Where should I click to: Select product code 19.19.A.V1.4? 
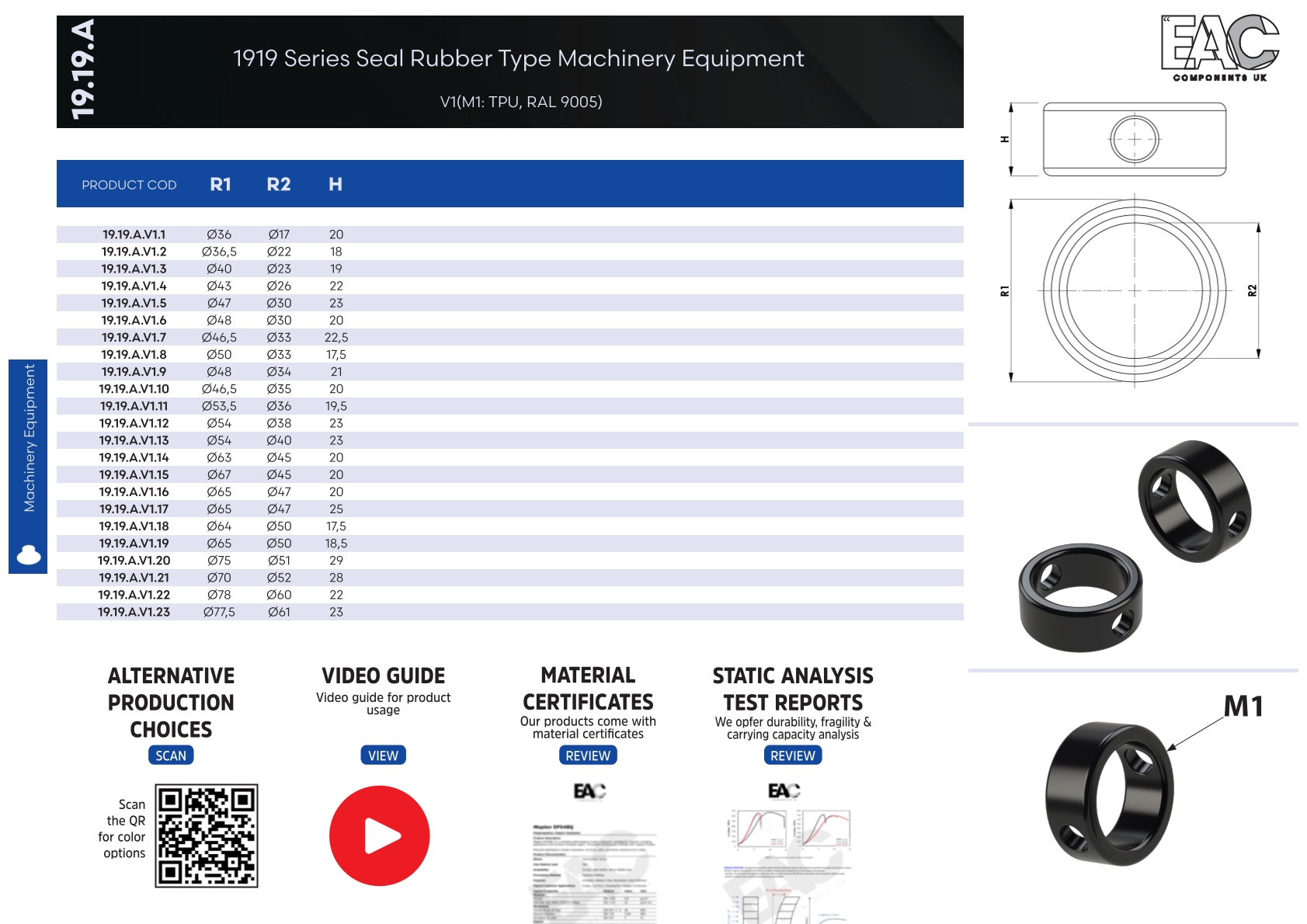click(x=134, y=286)
